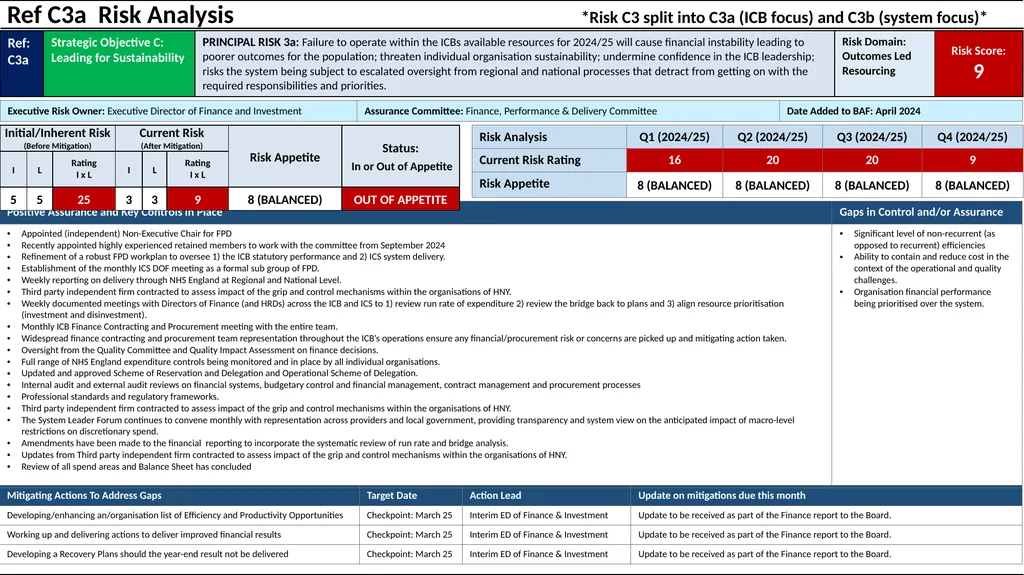Viewport: 1024px width, 575px height.
Task: Click the red 'Risk Score: 9' box
Action: click(x=978, y=63)
